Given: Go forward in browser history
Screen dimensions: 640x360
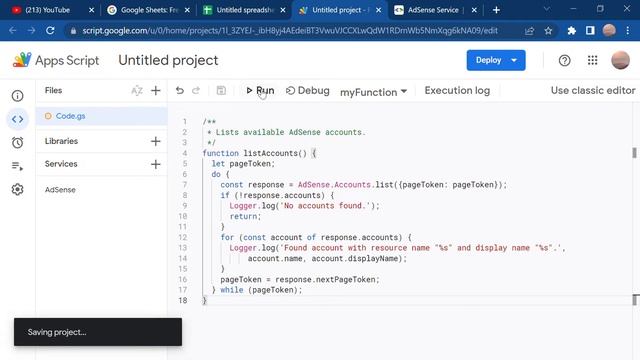Looking at the screenshot, I should [x=31, y=30].
